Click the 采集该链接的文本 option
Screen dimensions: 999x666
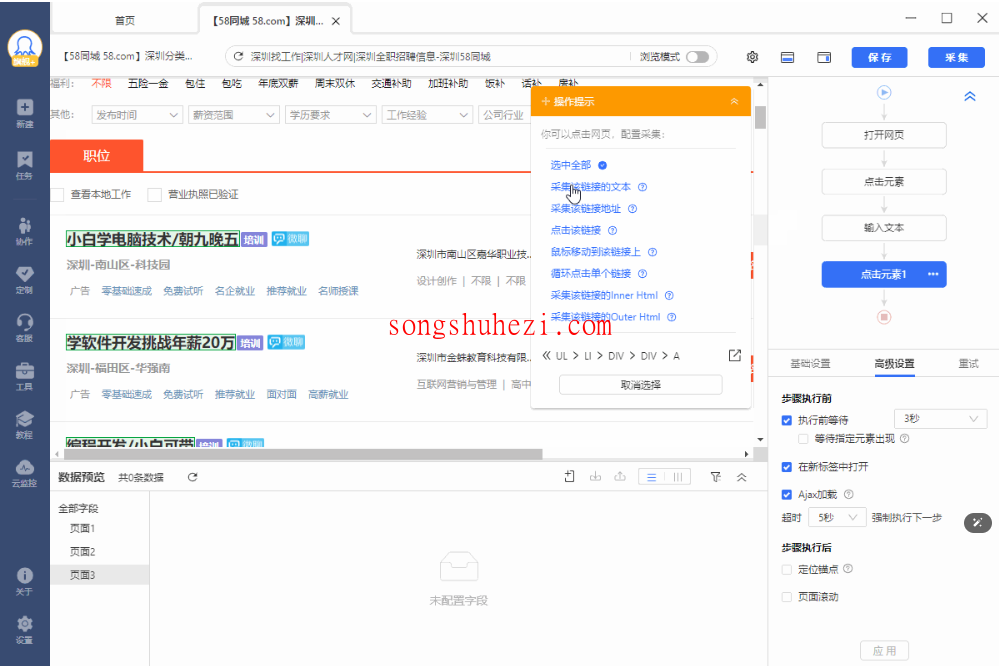(590, 187)
